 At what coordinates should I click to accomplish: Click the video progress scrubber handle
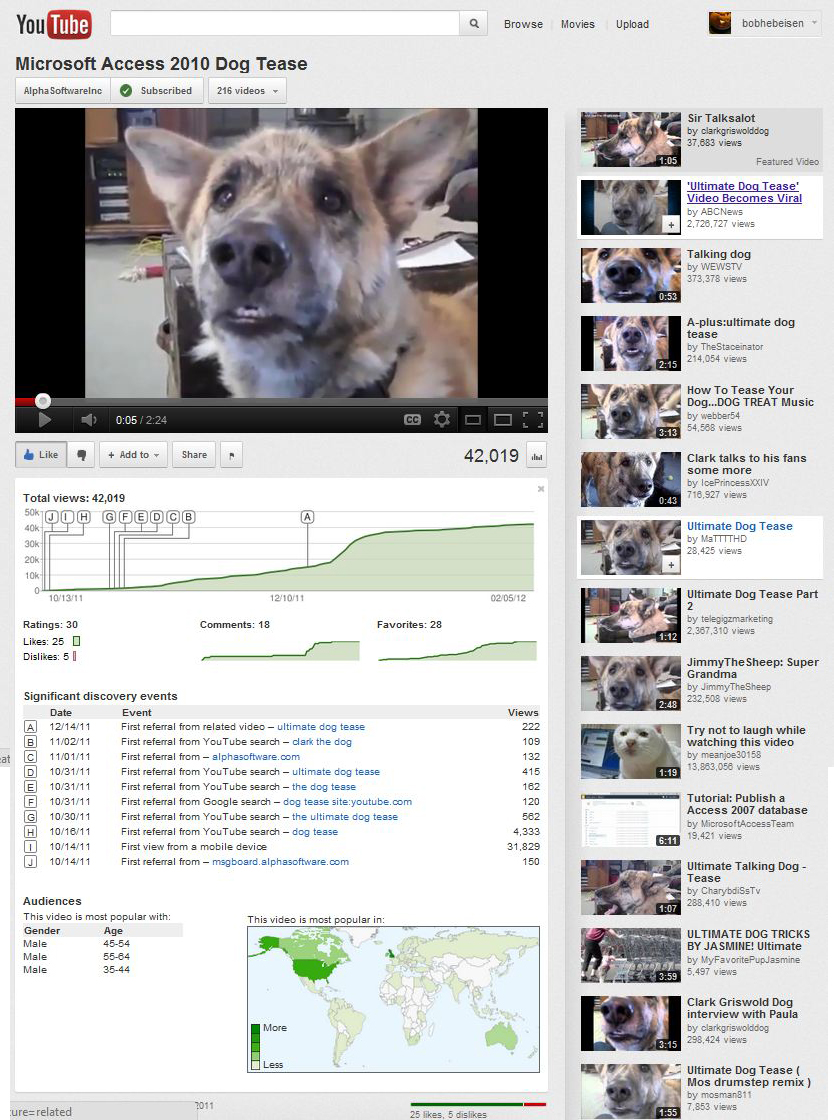point(43,400)
